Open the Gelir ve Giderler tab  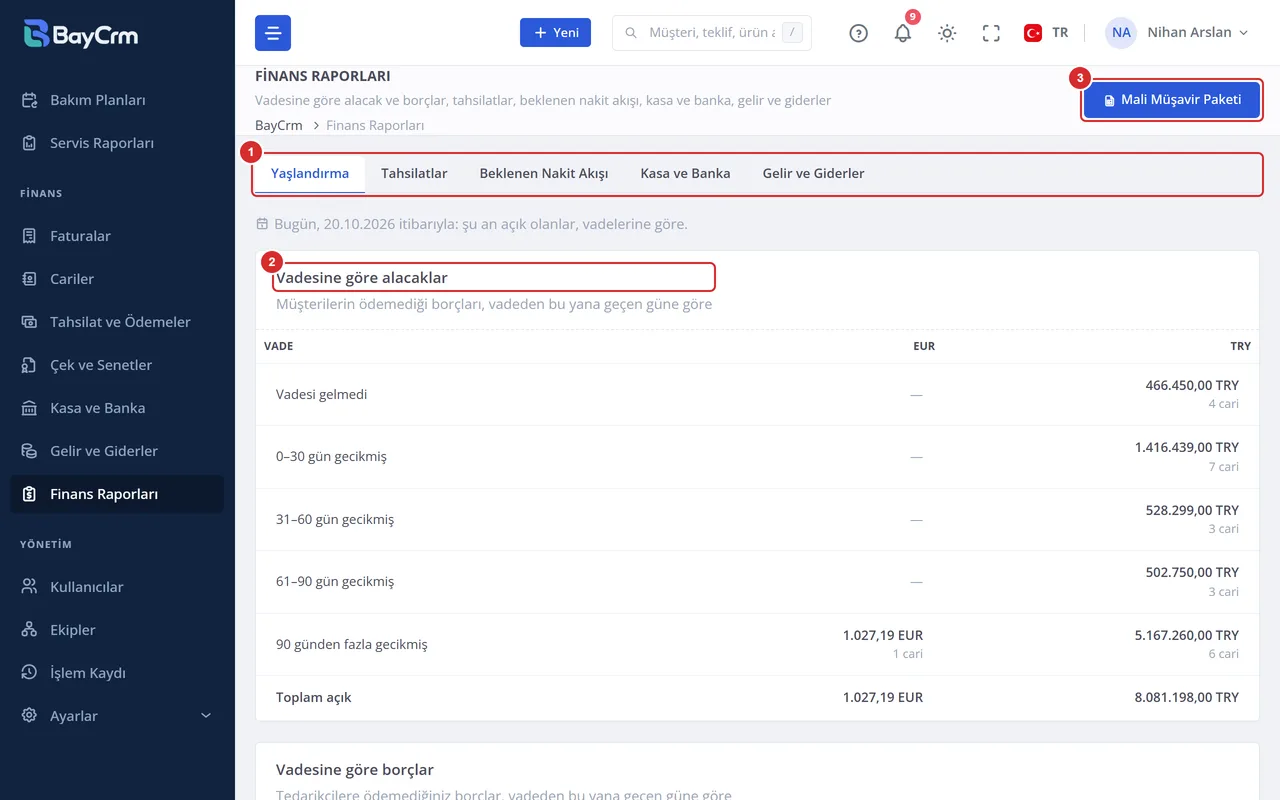click(813, 173)
